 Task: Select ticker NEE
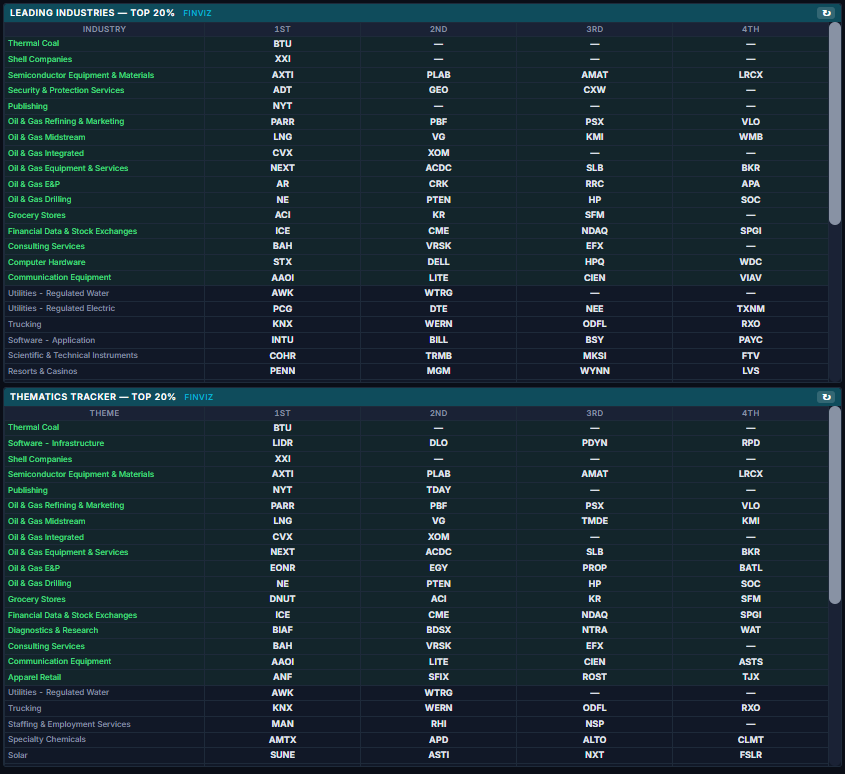(x=594, y=309)
